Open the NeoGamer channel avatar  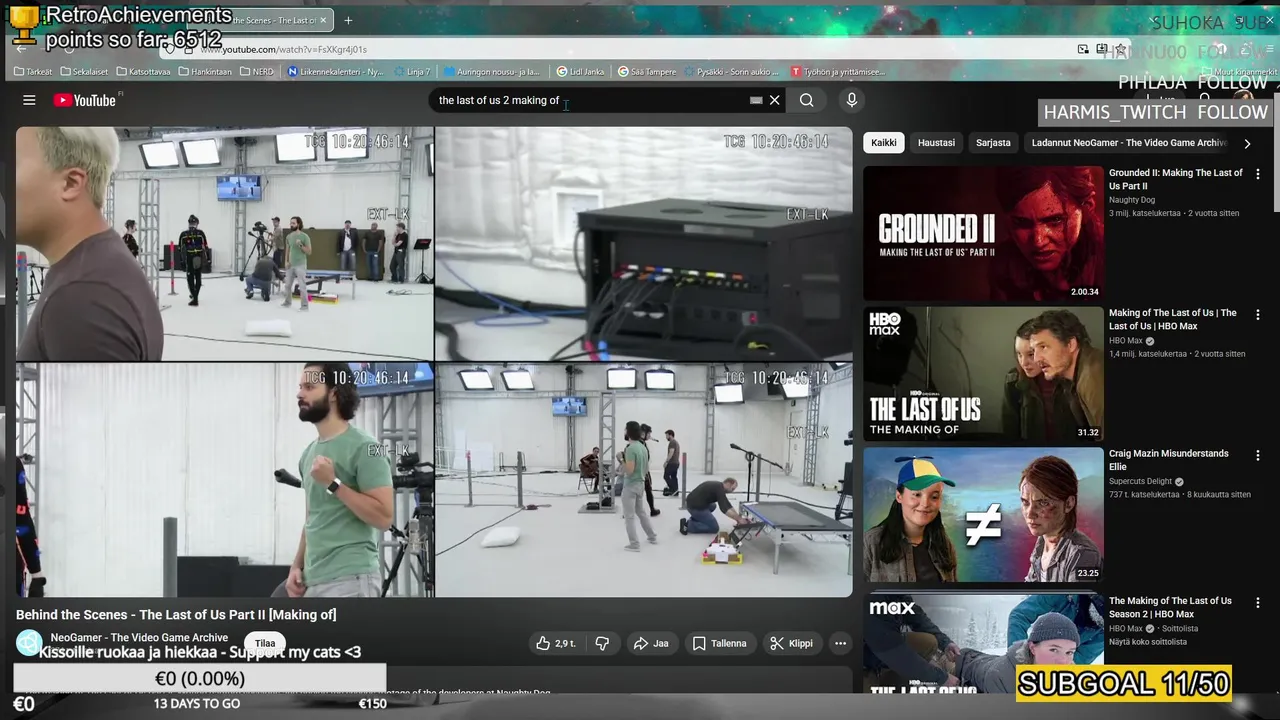(29, 643)
